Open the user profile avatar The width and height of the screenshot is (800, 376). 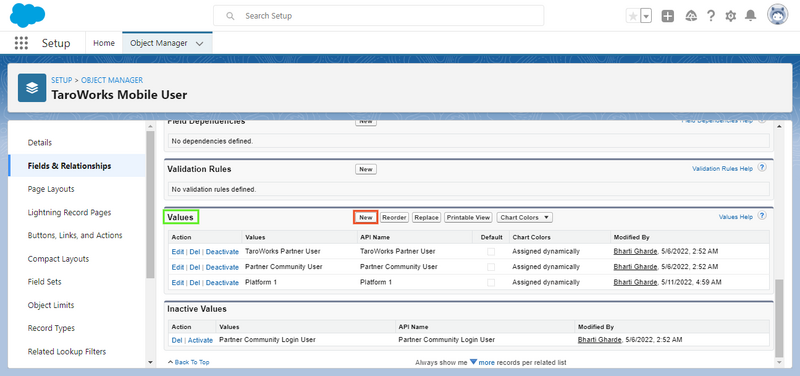(778, 15)
